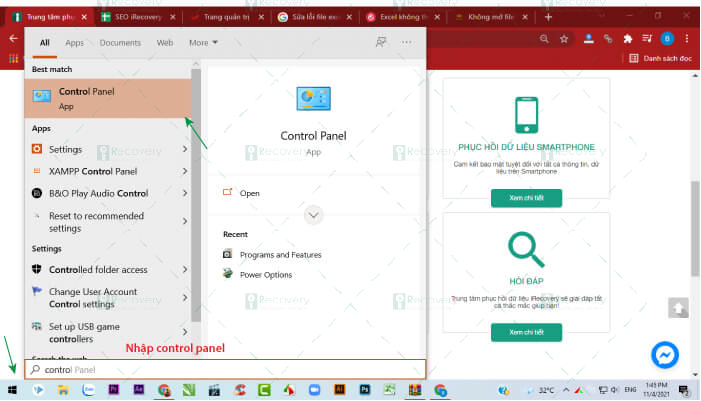This screenshot has width=701, height=401.
Task: Expand Change User Account Control settings arrow
Action: (x=185, y=297)
